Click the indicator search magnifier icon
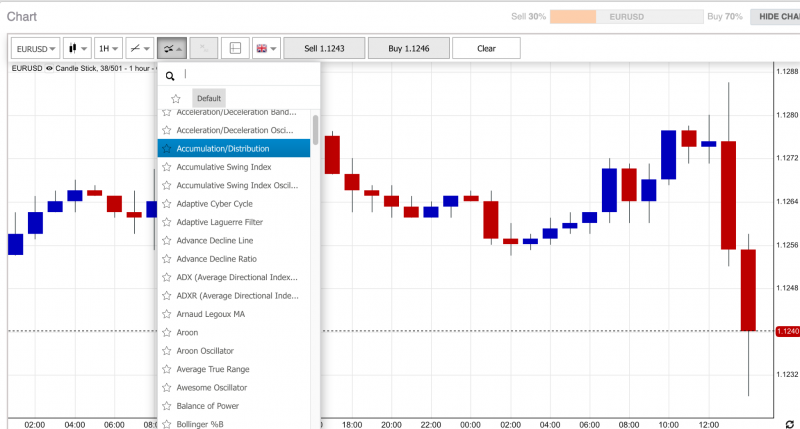The height and width of the screenshot is (429, 800). pyautogui.click(x=170, y=76)
